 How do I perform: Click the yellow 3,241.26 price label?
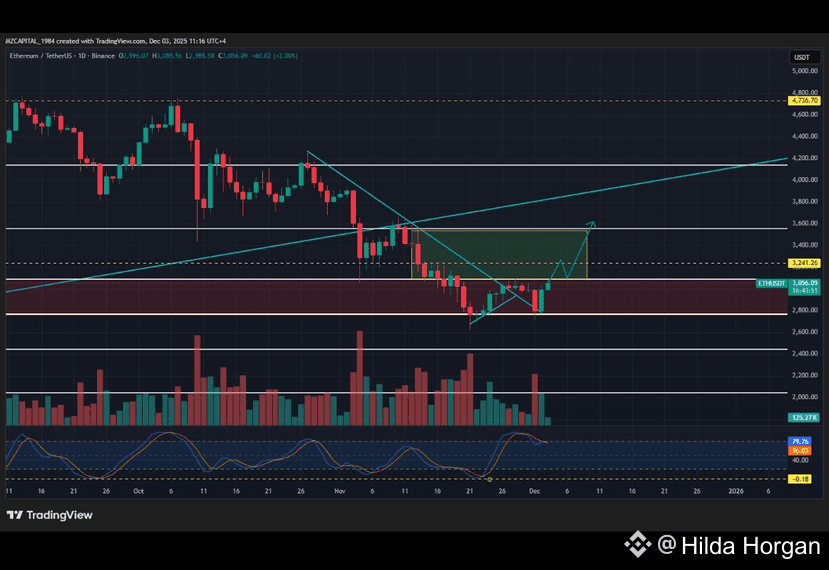pos(804,263)
